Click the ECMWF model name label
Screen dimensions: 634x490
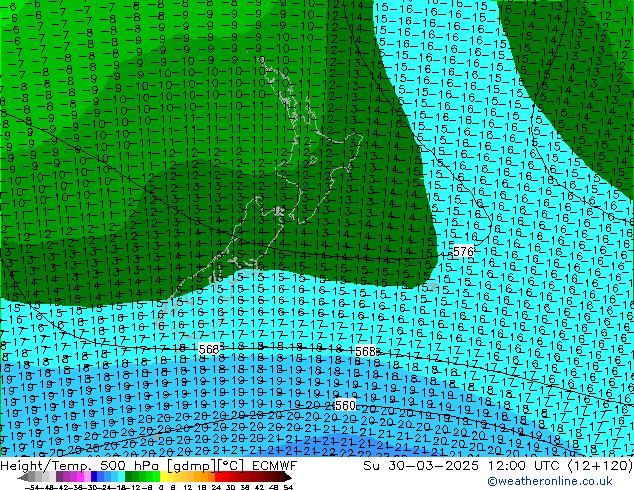(275, 466)
